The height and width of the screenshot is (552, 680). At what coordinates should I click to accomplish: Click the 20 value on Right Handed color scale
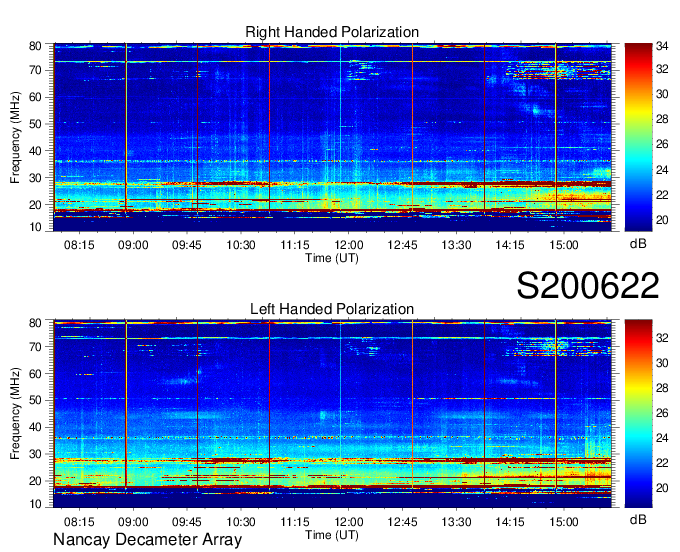click(662, 220)
